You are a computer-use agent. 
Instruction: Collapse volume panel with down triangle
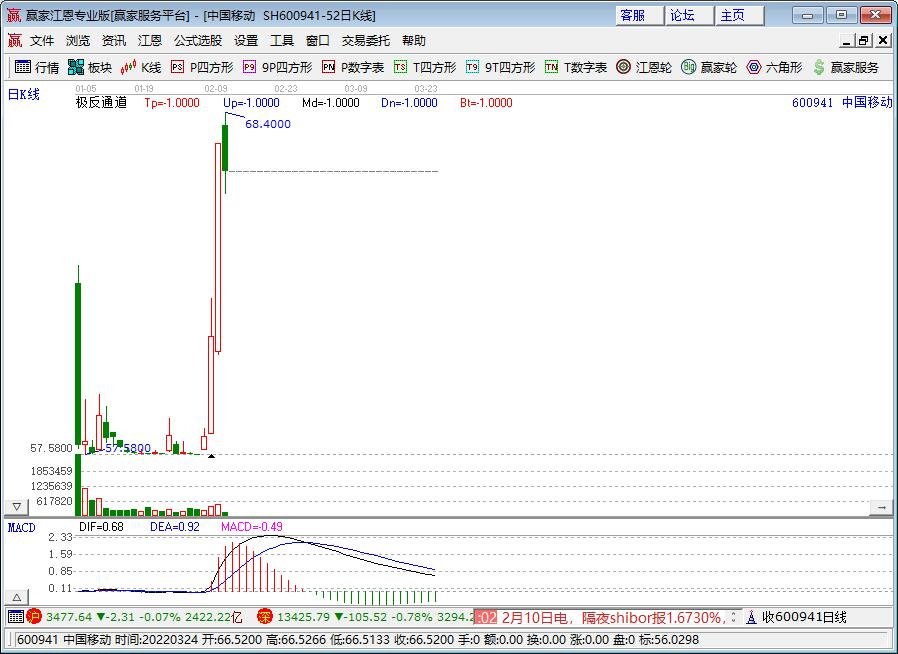(17, 507)
